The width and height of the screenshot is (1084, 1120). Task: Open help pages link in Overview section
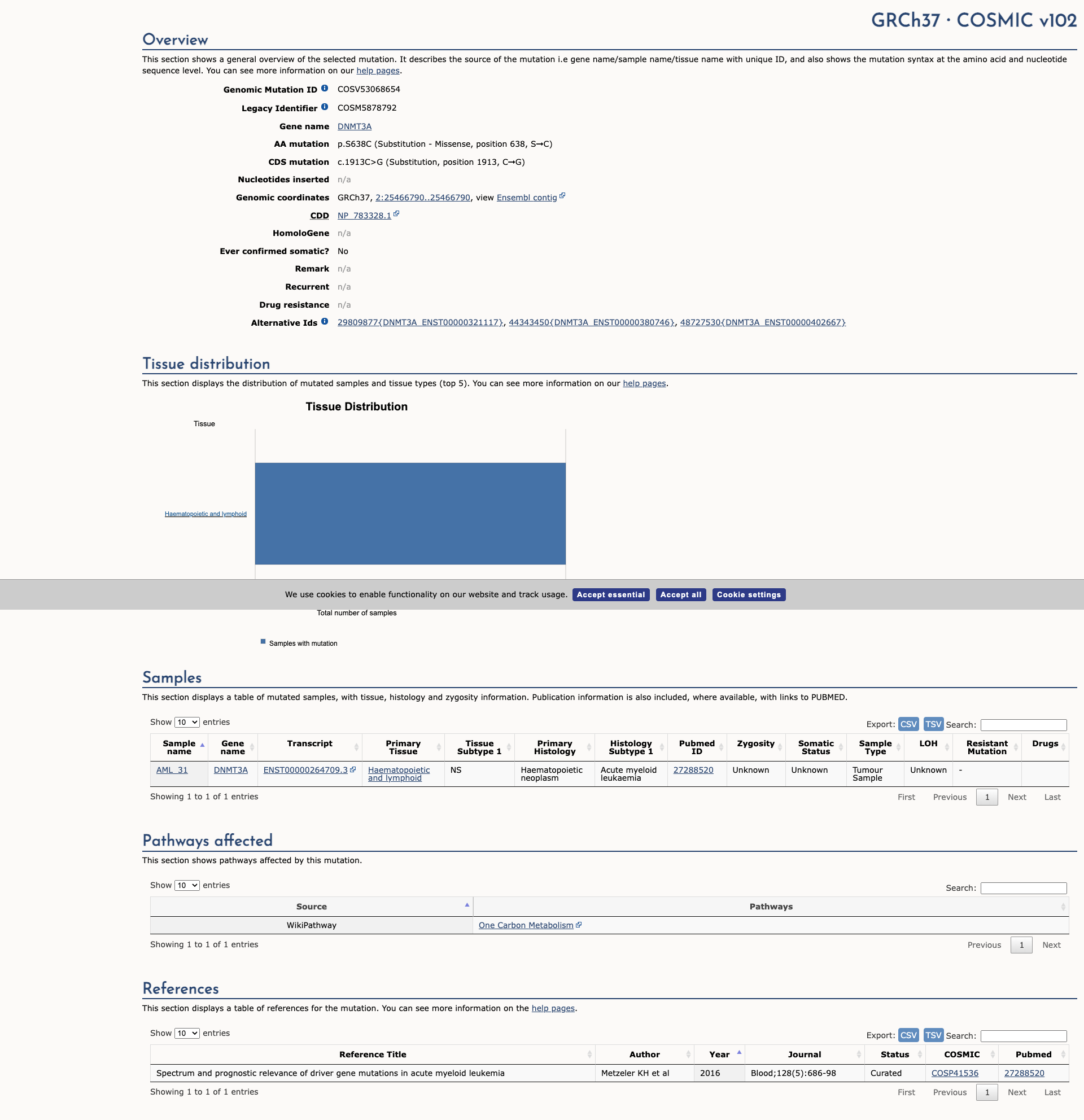(x=378, y=71)
